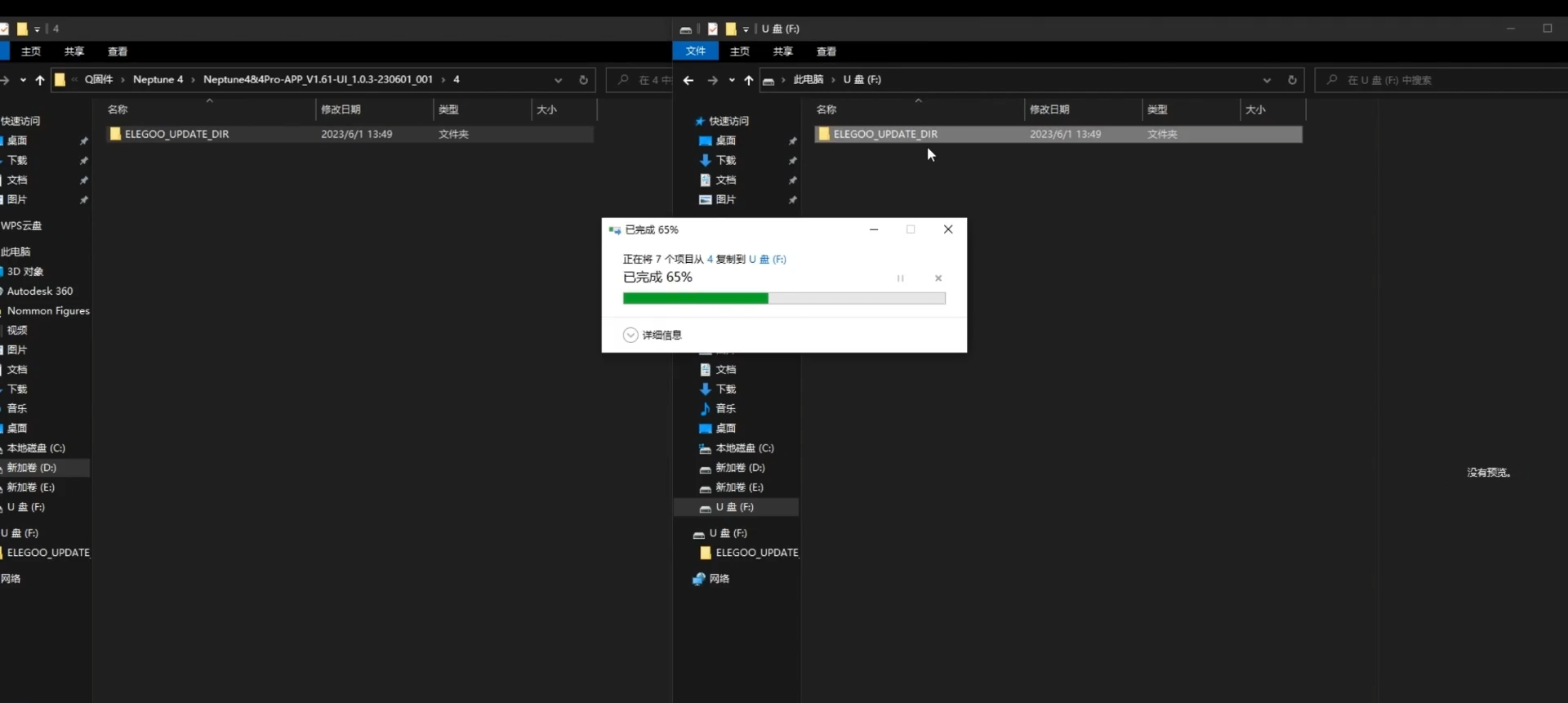Open 音乐 folder in right sidebar
Viewport: 1568px width, 703px height.
725,409
